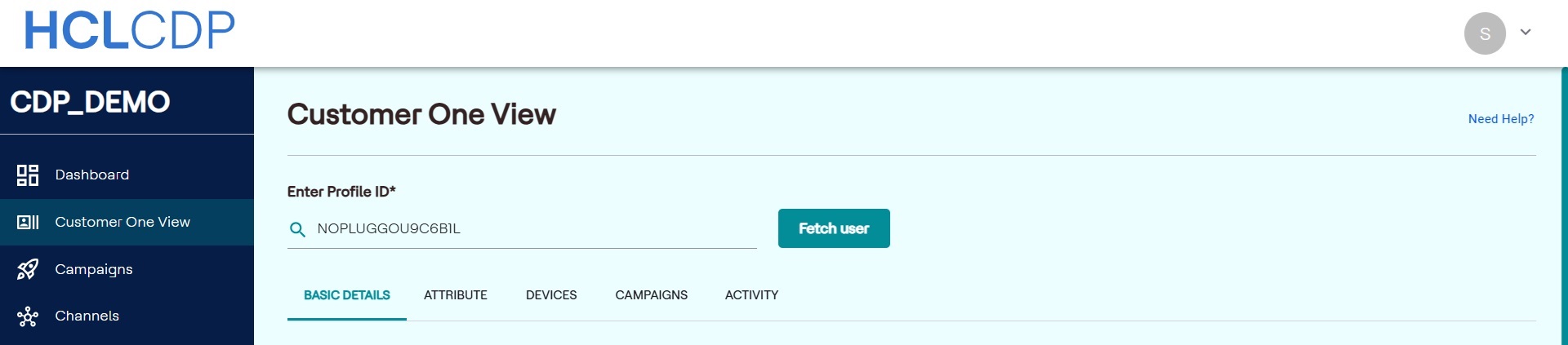
Task: Switch to the Attribute tab
Action: [x=455, y=295]
